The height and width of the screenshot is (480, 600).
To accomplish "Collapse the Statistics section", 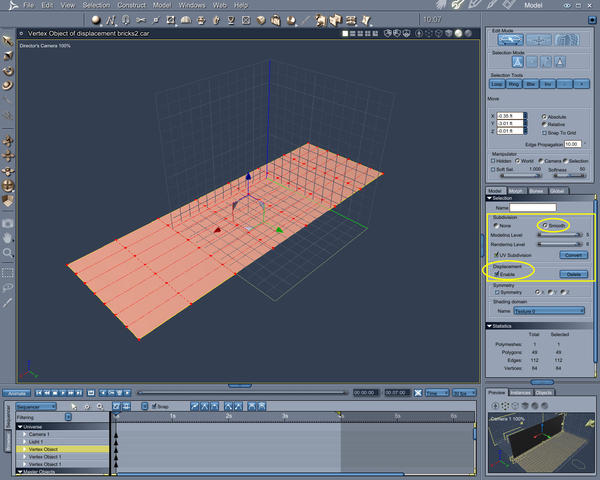I will click(x=489, y=326).
